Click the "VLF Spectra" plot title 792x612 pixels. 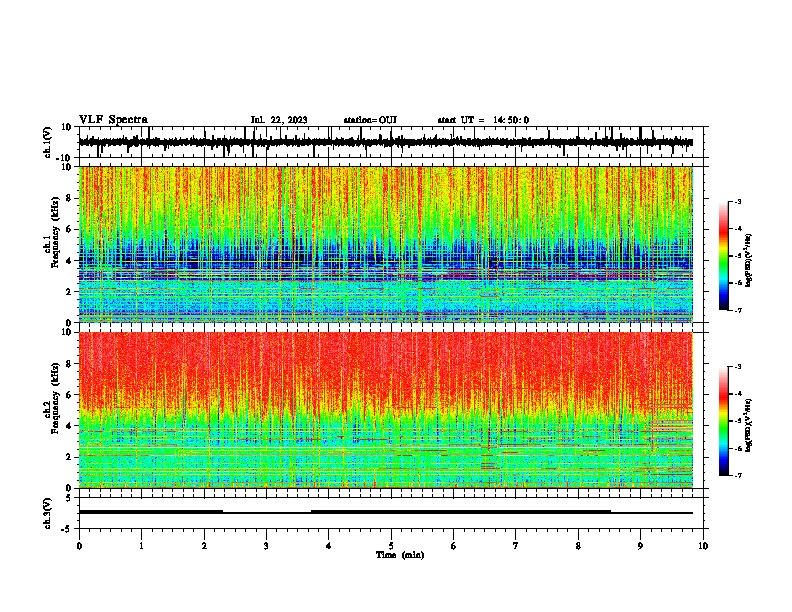tap(113, 120)
